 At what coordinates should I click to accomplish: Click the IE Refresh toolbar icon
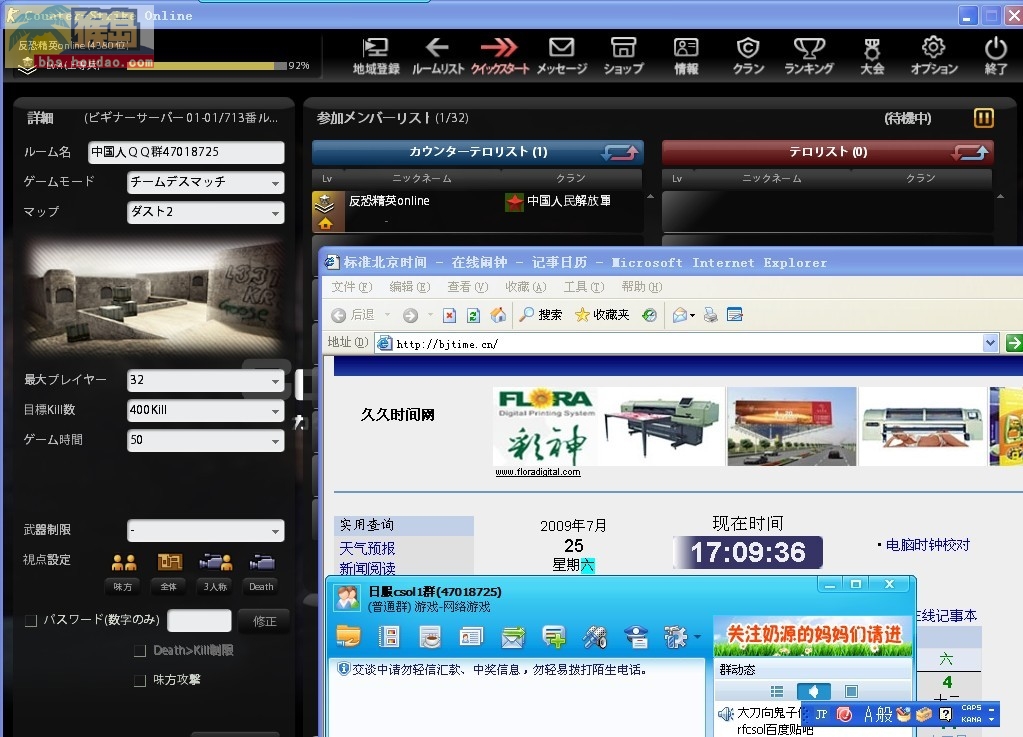[x=474, y=316]
